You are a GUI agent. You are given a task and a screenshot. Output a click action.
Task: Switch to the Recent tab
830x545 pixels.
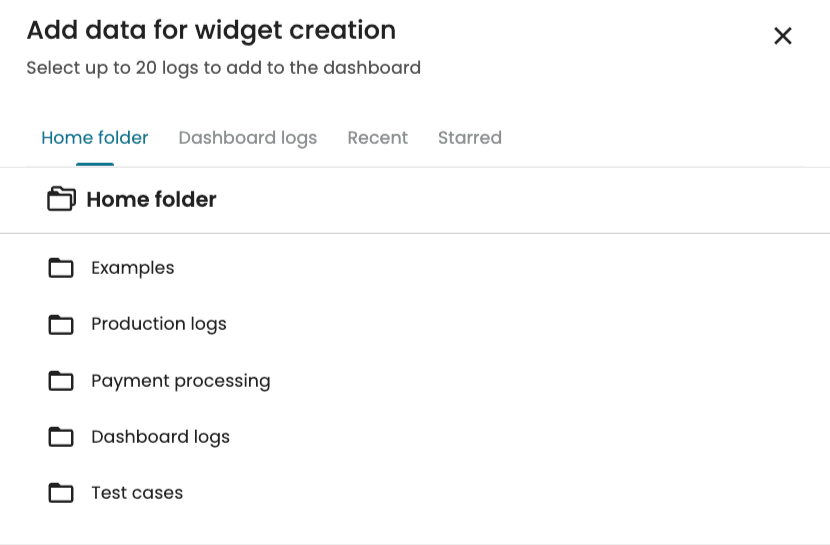click(377, 138)
